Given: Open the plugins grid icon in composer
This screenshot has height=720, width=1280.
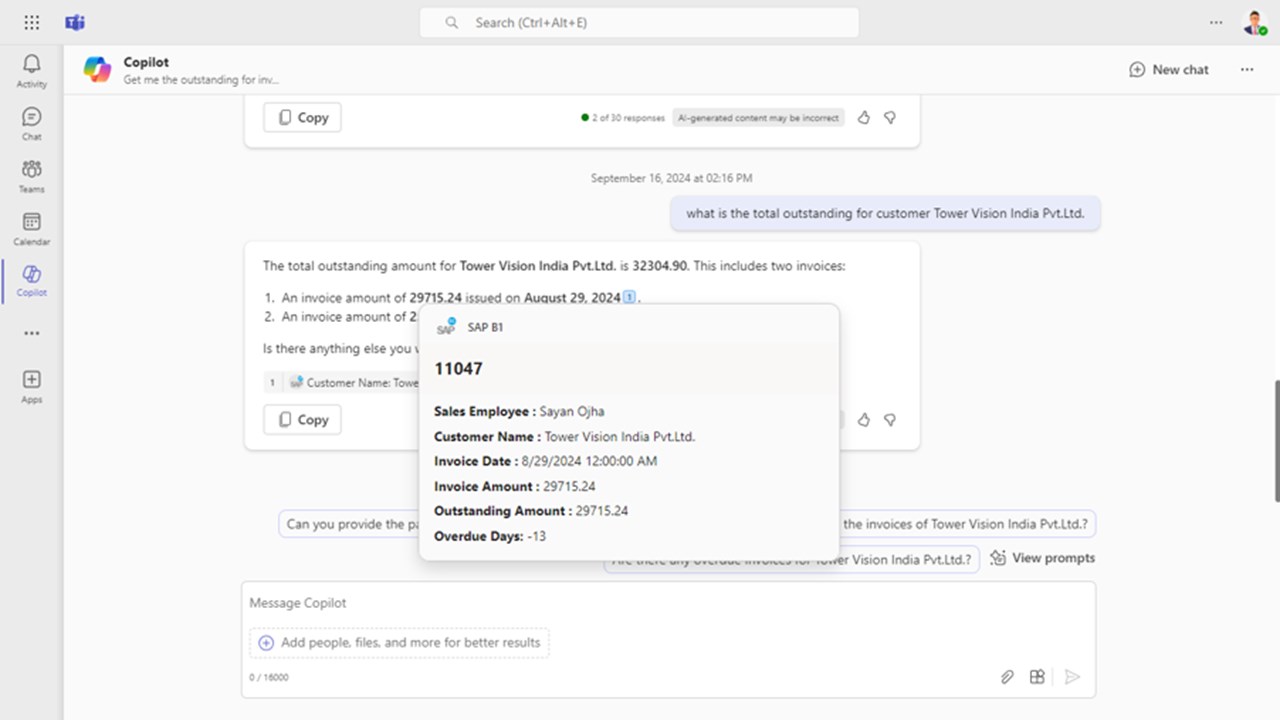Looking at the screenshot, I should click(1038, 677).
